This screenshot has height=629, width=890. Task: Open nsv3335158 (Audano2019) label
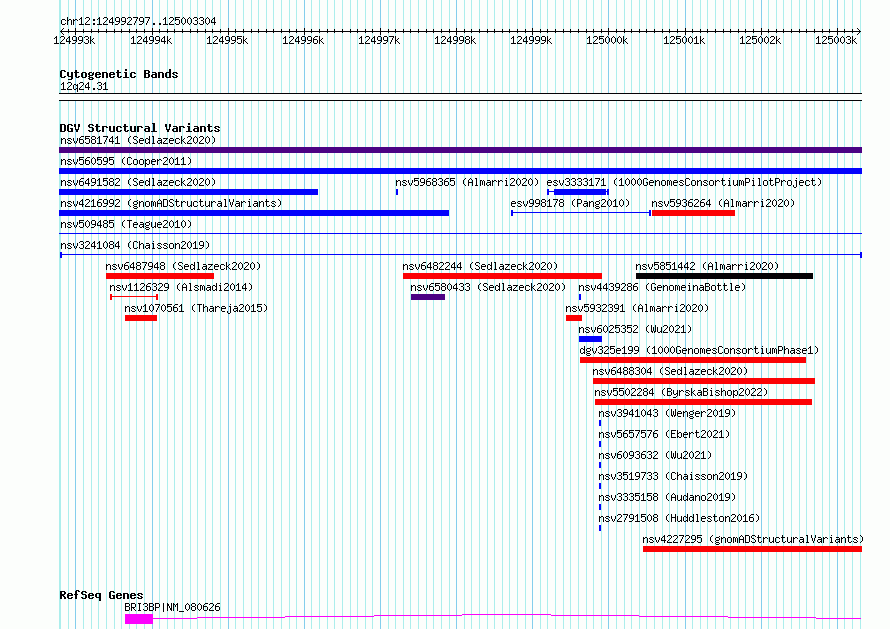[667, 497]
